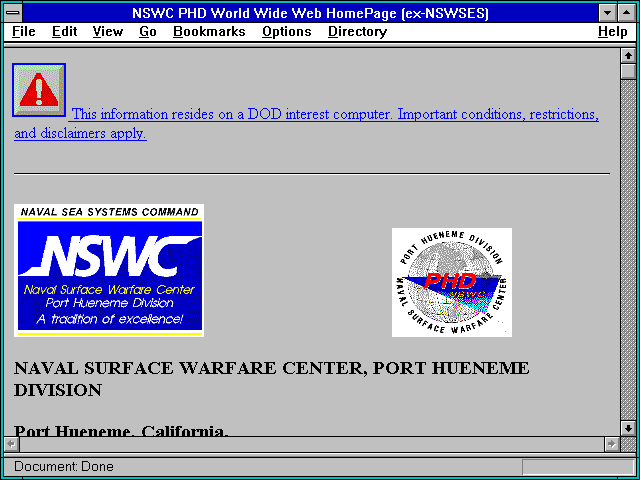Click the vertical scrollbar up arrow

[628, 56]
